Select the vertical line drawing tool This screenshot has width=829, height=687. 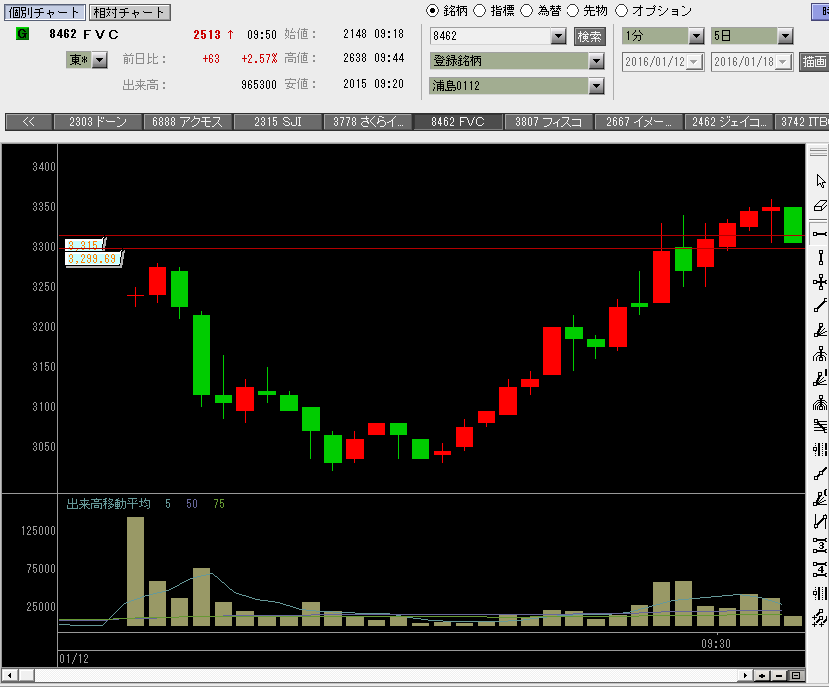pyautogui.click(x=820, y=258)
